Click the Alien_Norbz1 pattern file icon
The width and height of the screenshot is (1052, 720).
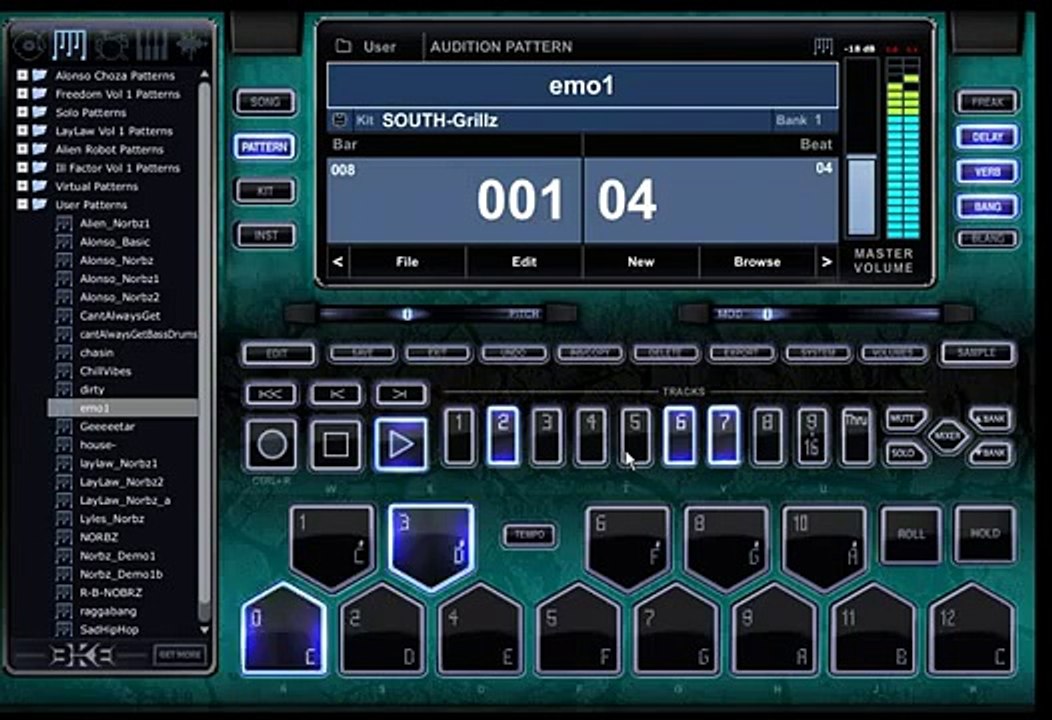[x=64, y=223]
